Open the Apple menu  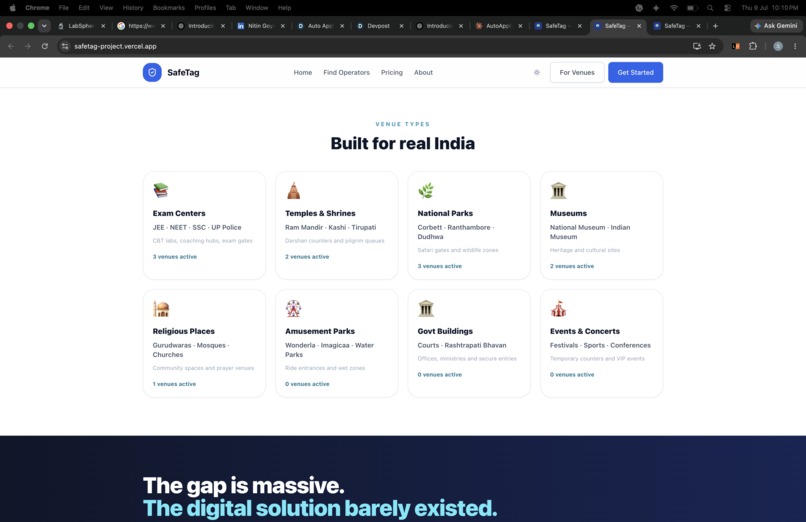12,8
